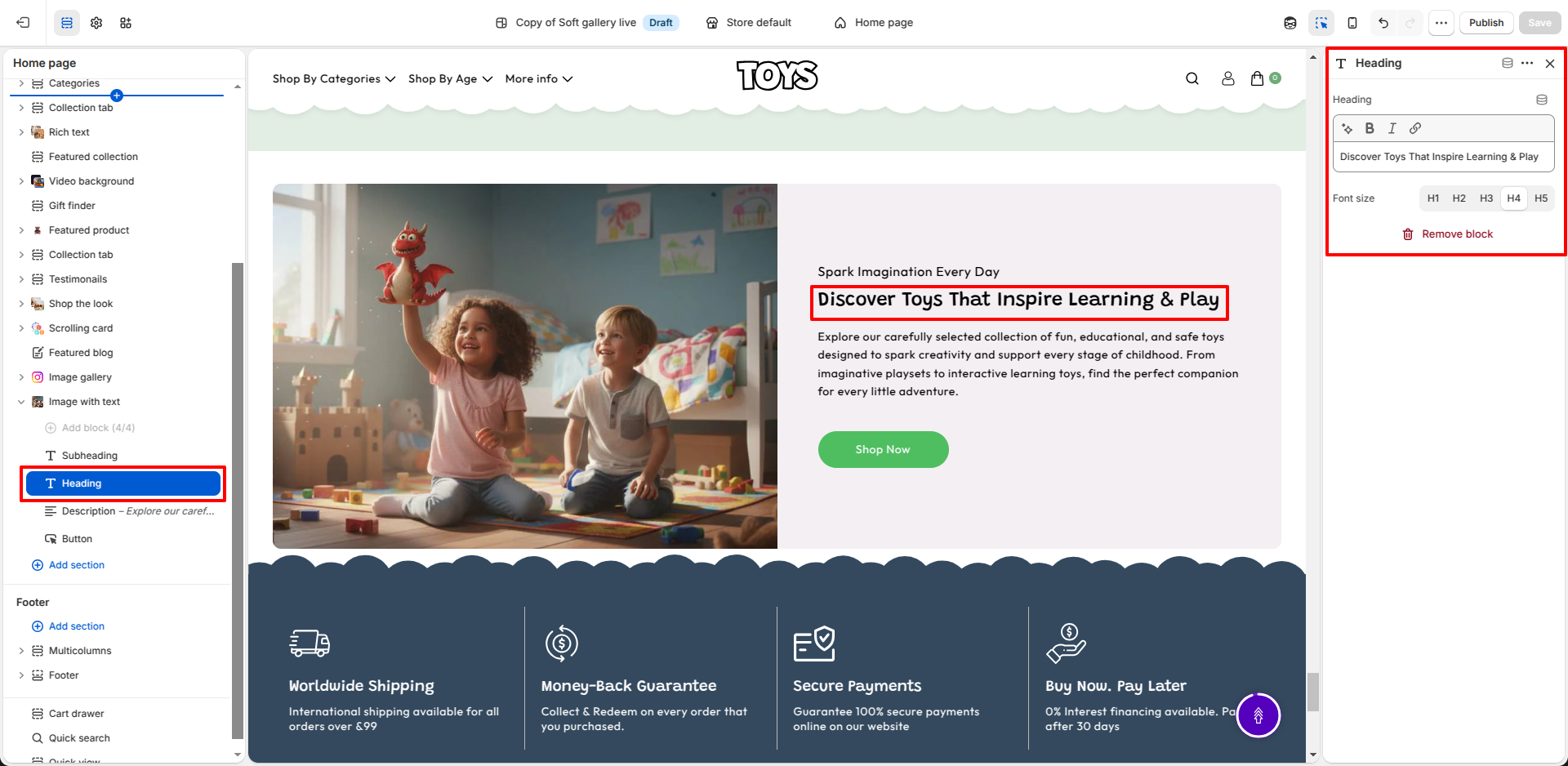Expand the first Collection tab section
The height and width of the screenshot is (766, 1568).
coord(21,108)
